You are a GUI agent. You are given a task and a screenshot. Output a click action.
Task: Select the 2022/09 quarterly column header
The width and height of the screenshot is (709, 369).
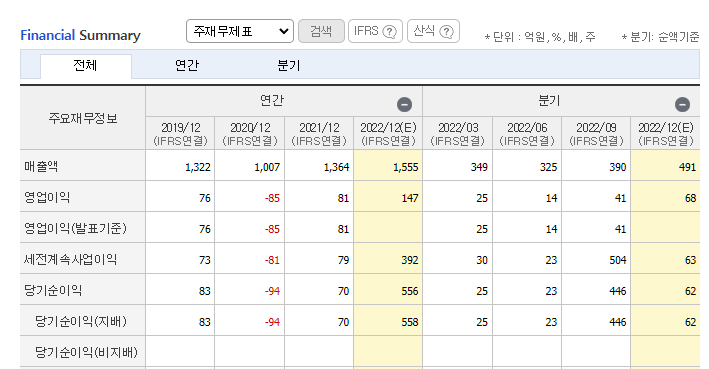tap(596, 133)
